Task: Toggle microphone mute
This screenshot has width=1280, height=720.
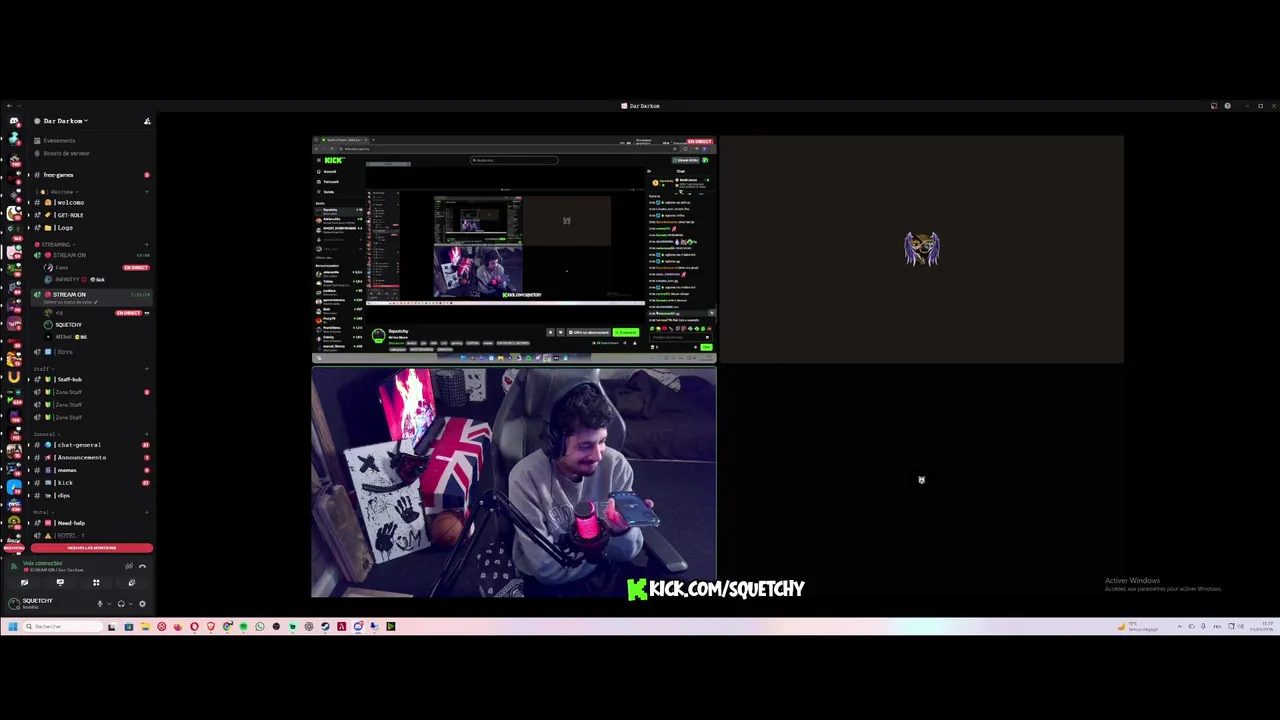Action: 100,604
